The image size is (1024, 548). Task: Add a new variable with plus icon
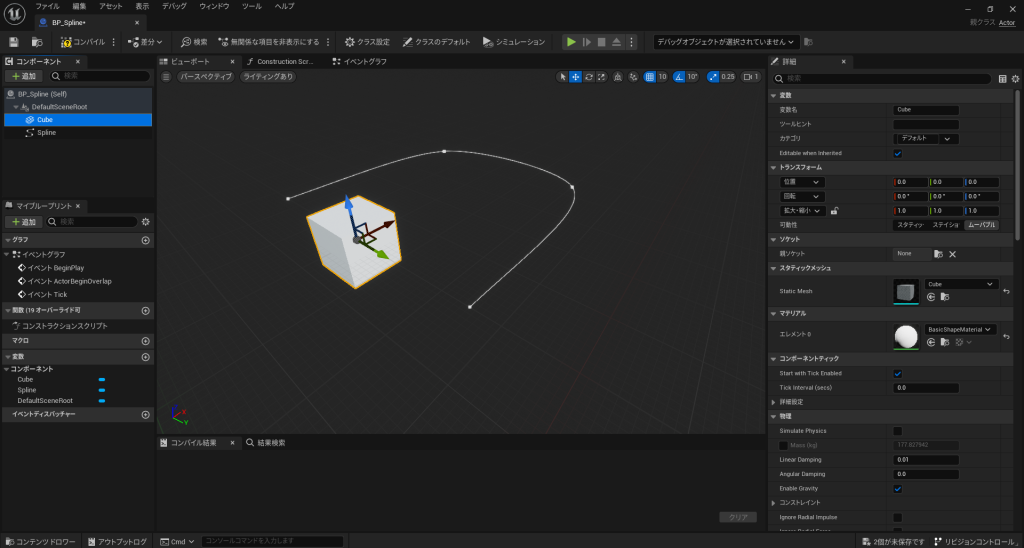(146, 356)
